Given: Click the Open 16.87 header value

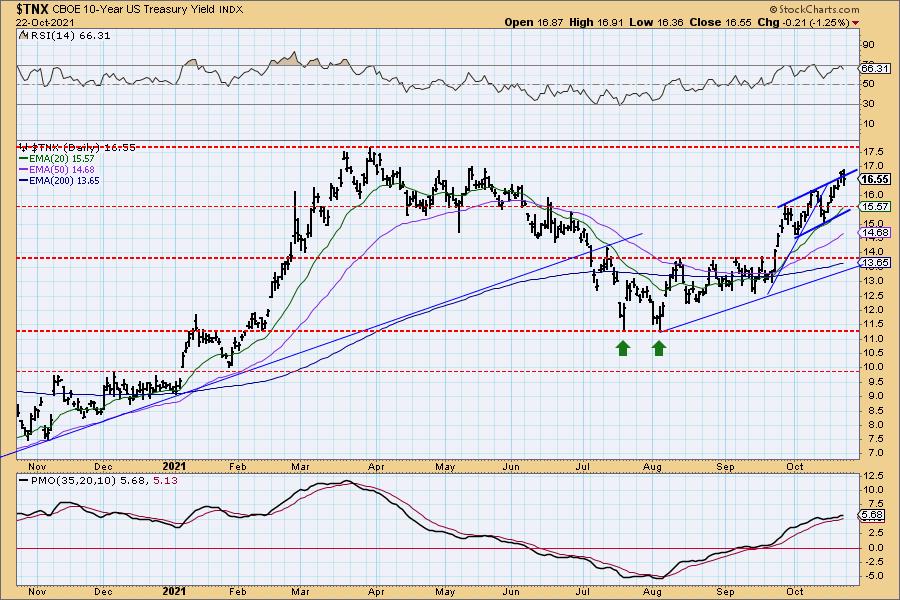Looking at the screenshot, I should point(535,22).
